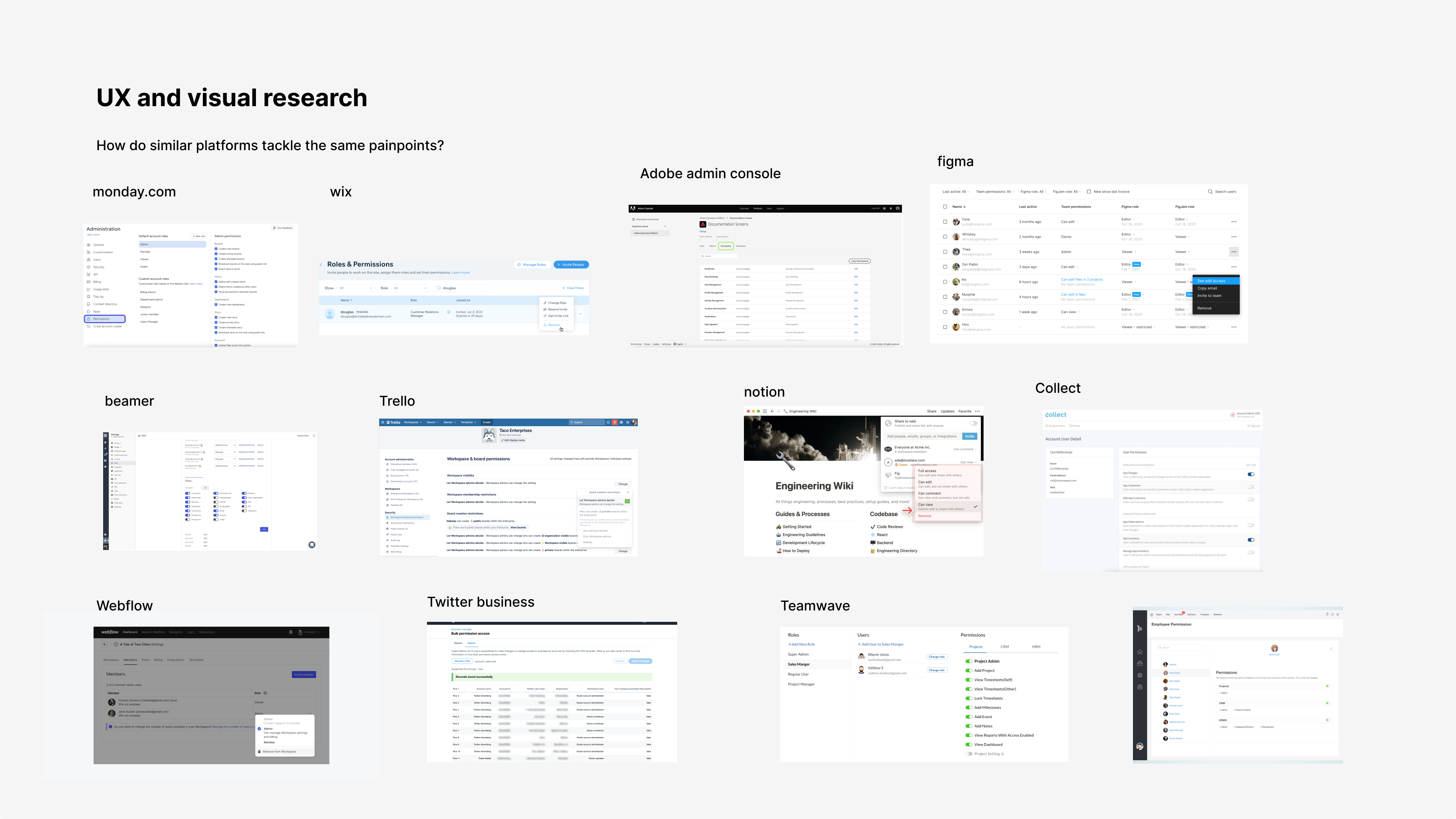
Task: Open Yuna's Can edit permission dropdown
Action: (x=1069, y=221)
